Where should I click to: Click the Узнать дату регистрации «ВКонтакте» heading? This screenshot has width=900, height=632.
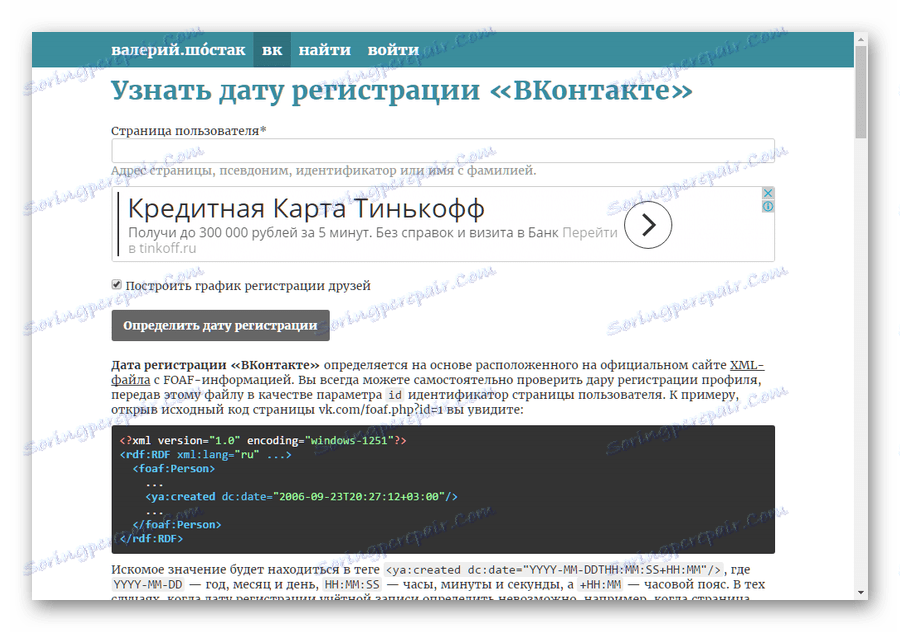tap(402, 91)
